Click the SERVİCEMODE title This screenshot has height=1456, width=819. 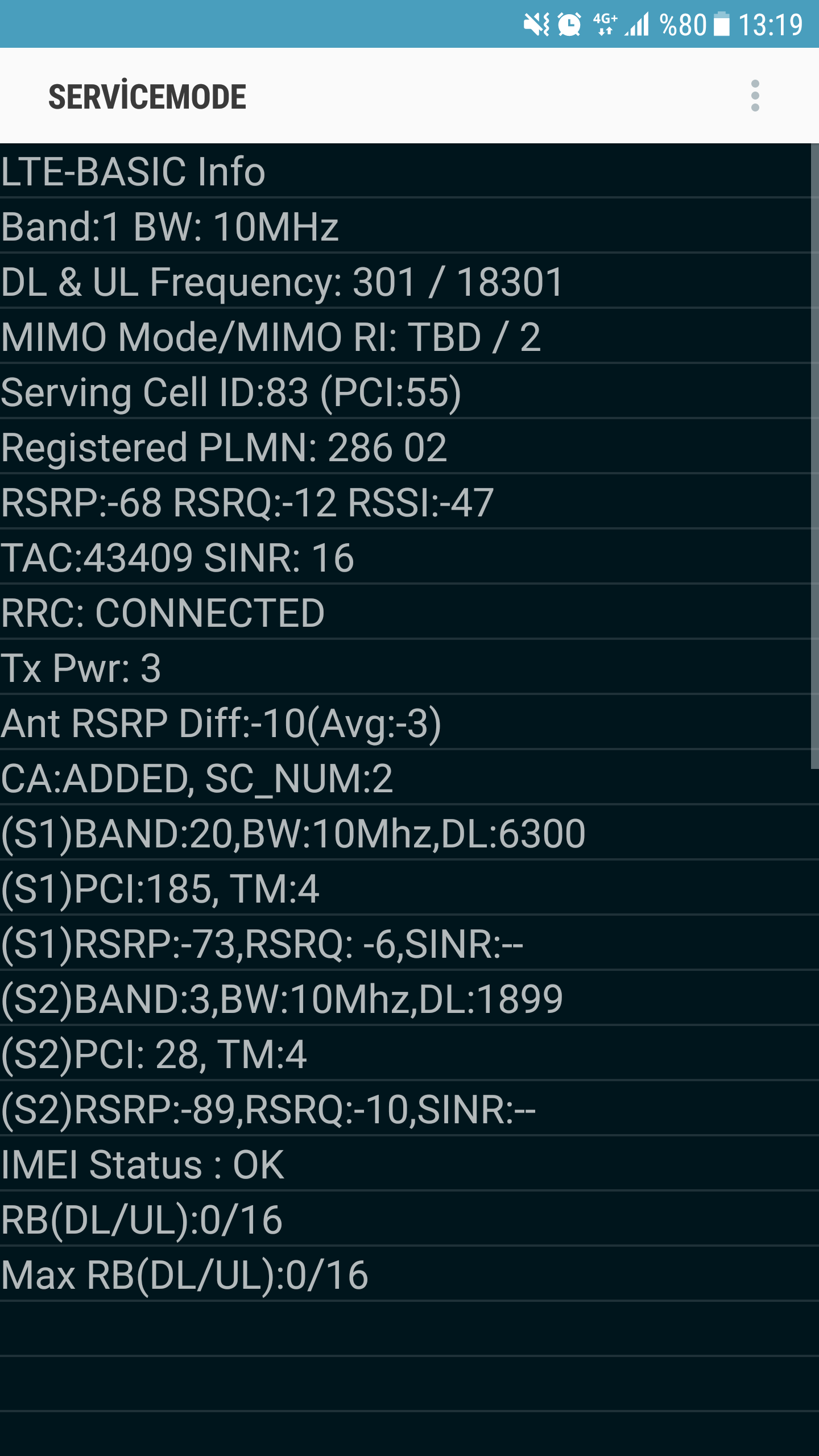pos(147,97)
